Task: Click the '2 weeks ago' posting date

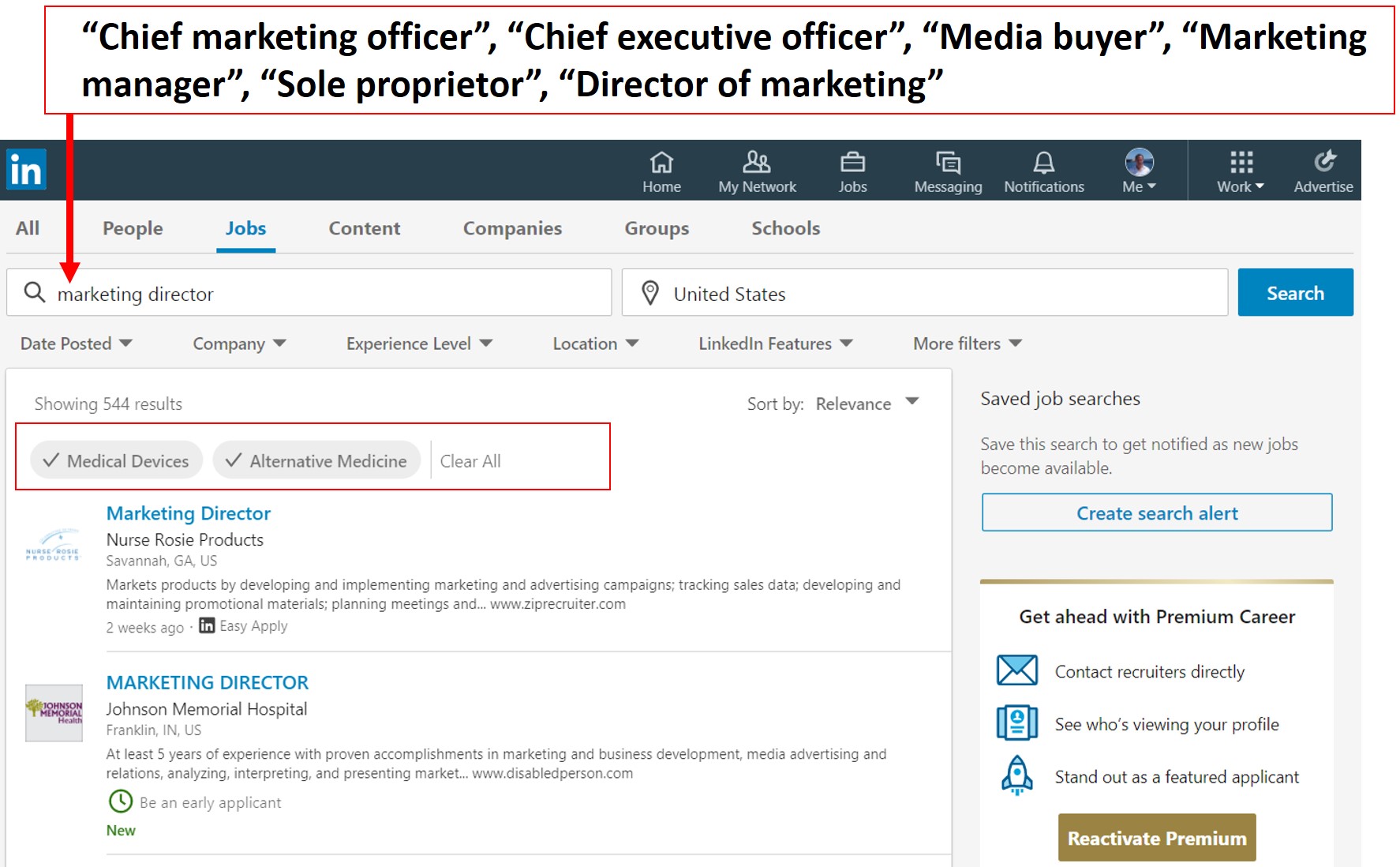Action: pos(145,627)
